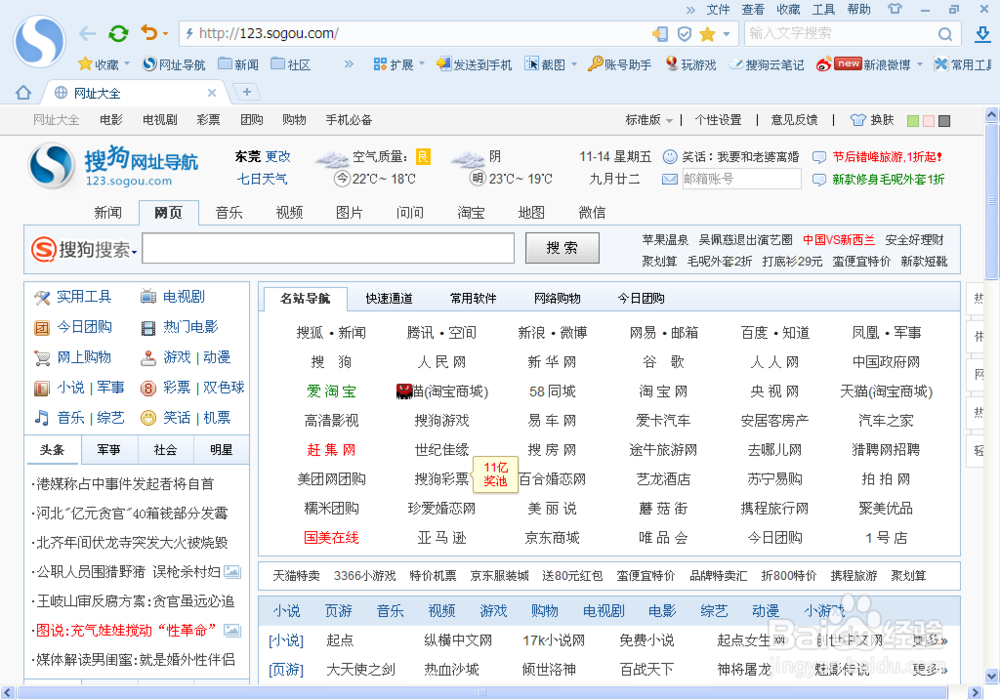Open 今日团购 in left sidebar
Screen dimensions: 1000x700
click(73, 327)
